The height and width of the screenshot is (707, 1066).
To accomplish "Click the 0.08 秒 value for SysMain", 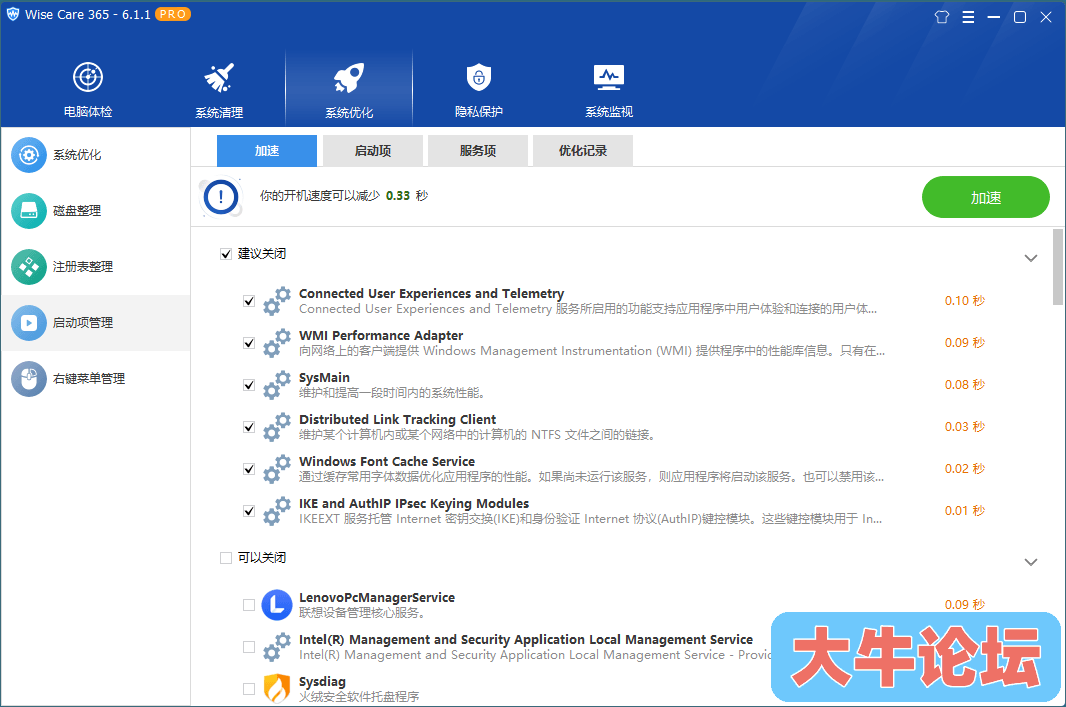I will pyautogui.click(x=965, y=385).
